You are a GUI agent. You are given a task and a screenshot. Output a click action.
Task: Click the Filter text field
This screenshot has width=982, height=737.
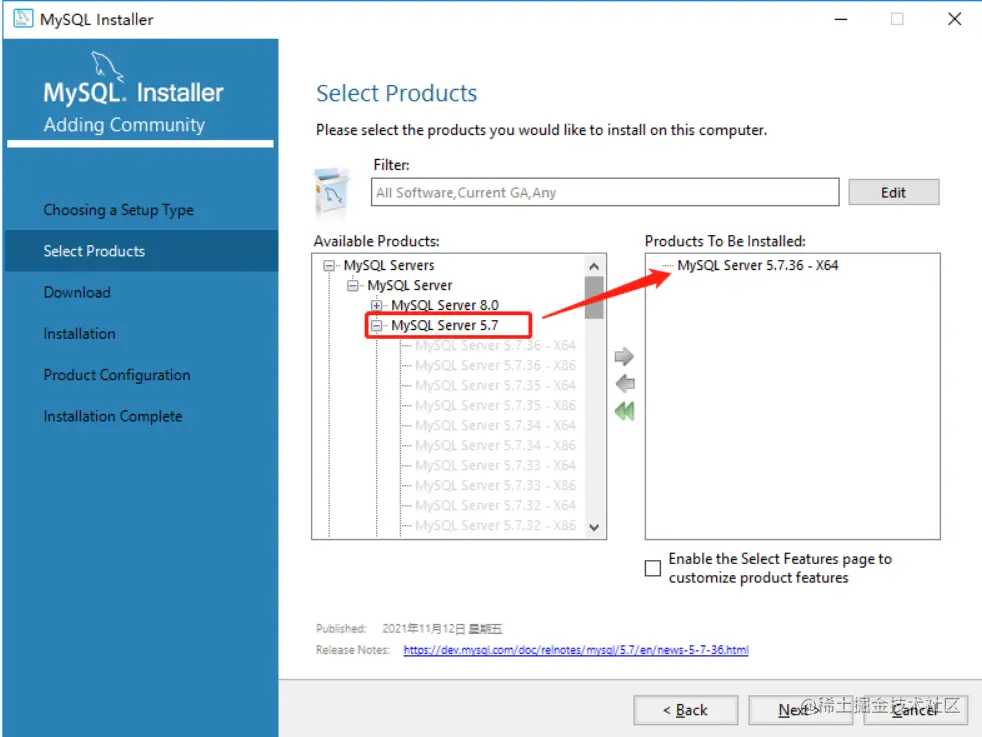coord(605,192)
